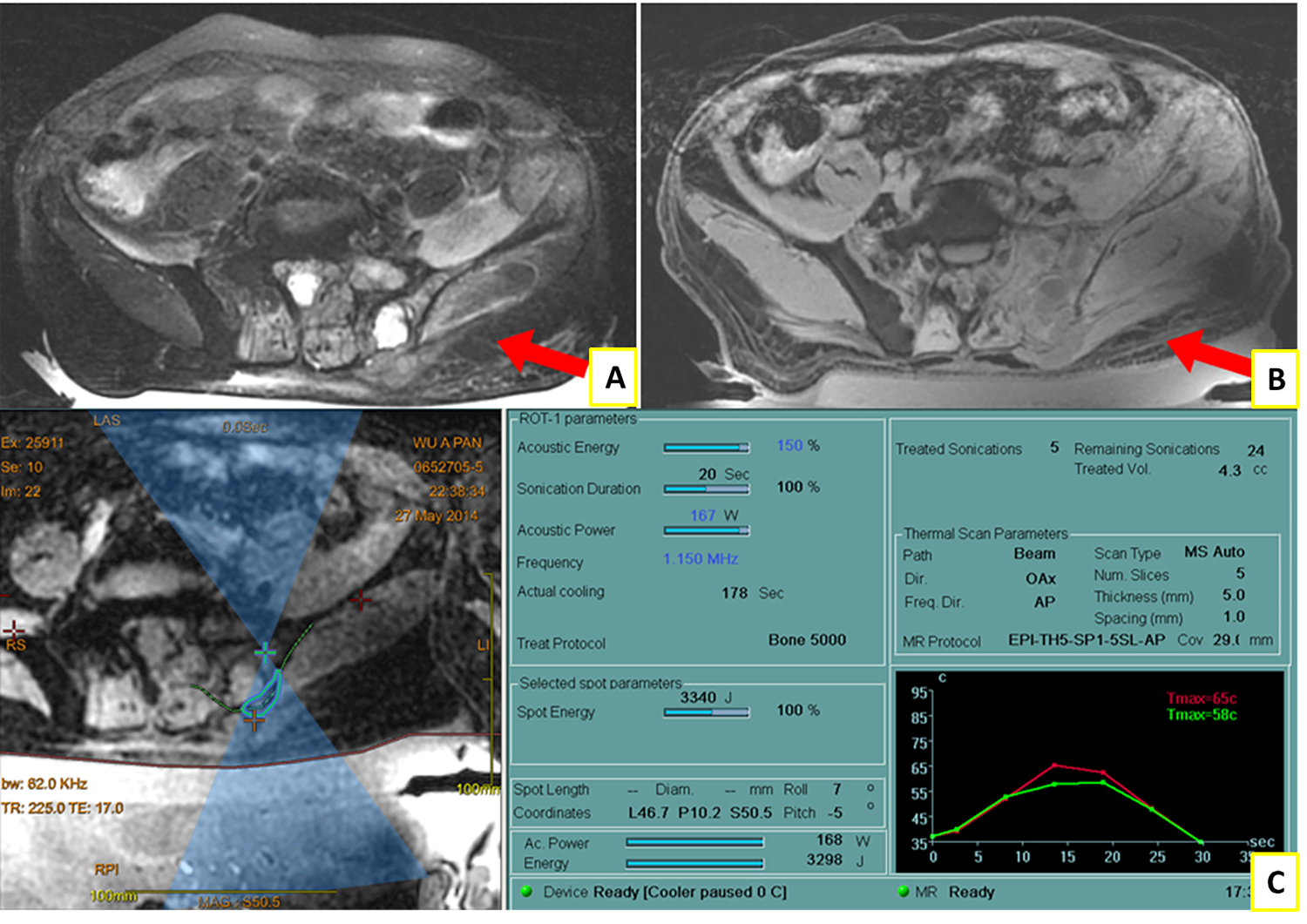Click the scan time '22:38:34'
The image size is (1307, 924).
pos(457,492)
